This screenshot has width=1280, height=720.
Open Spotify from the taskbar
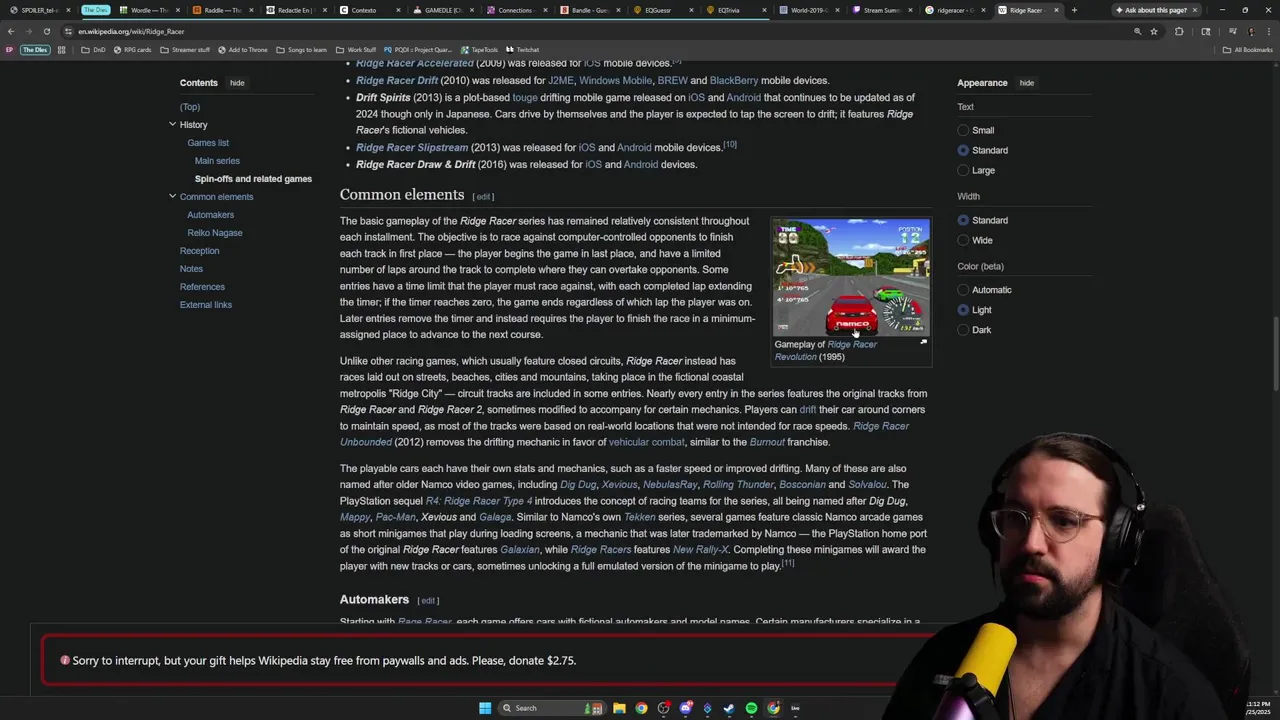click(x=751, y=708)
